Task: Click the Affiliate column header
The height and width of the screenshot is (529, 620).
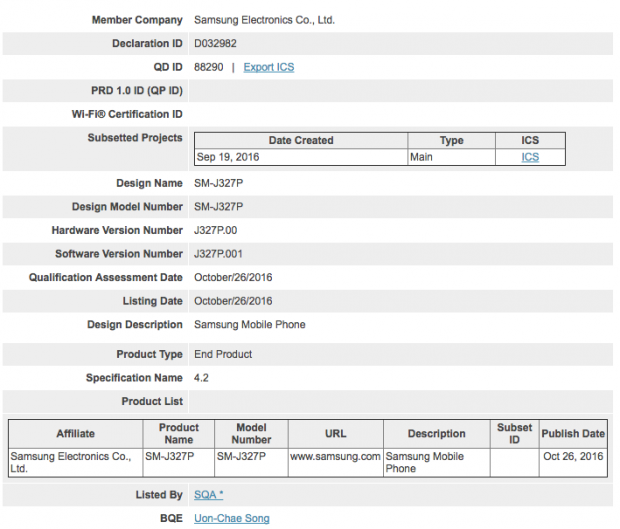Action: (x=75, y=434)
